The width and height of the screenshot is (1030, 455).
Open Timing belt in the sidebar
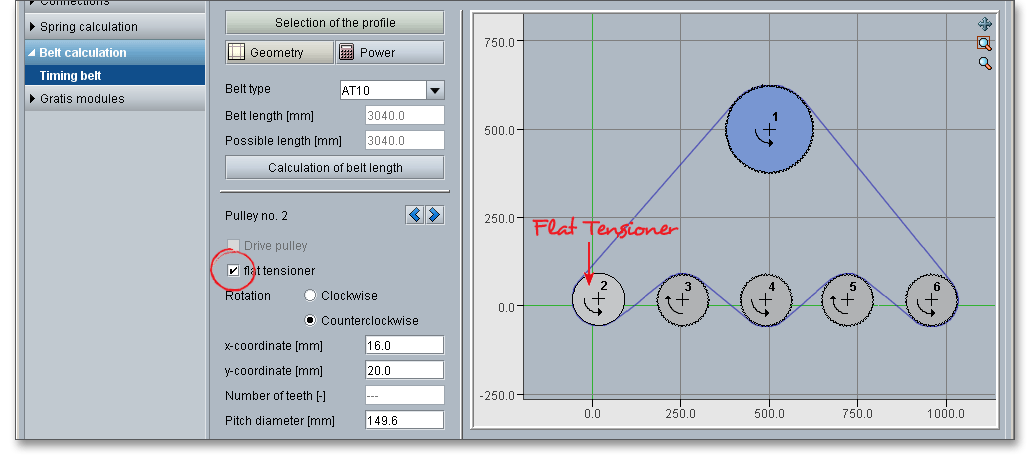71,75
